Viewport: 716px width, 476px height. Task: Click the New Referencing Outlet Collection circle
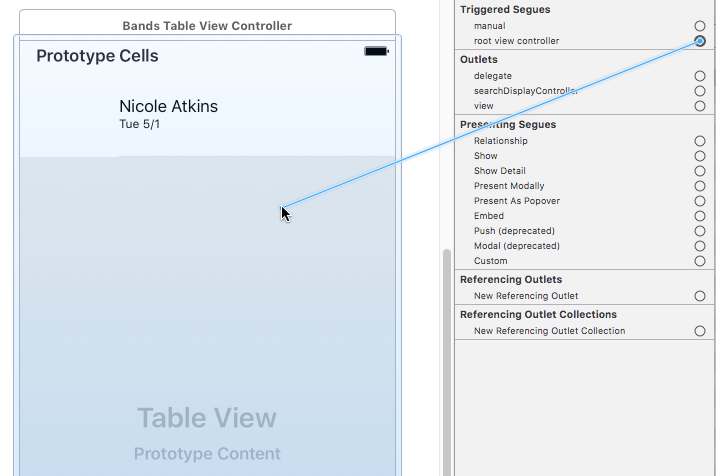tap(700, 331)
